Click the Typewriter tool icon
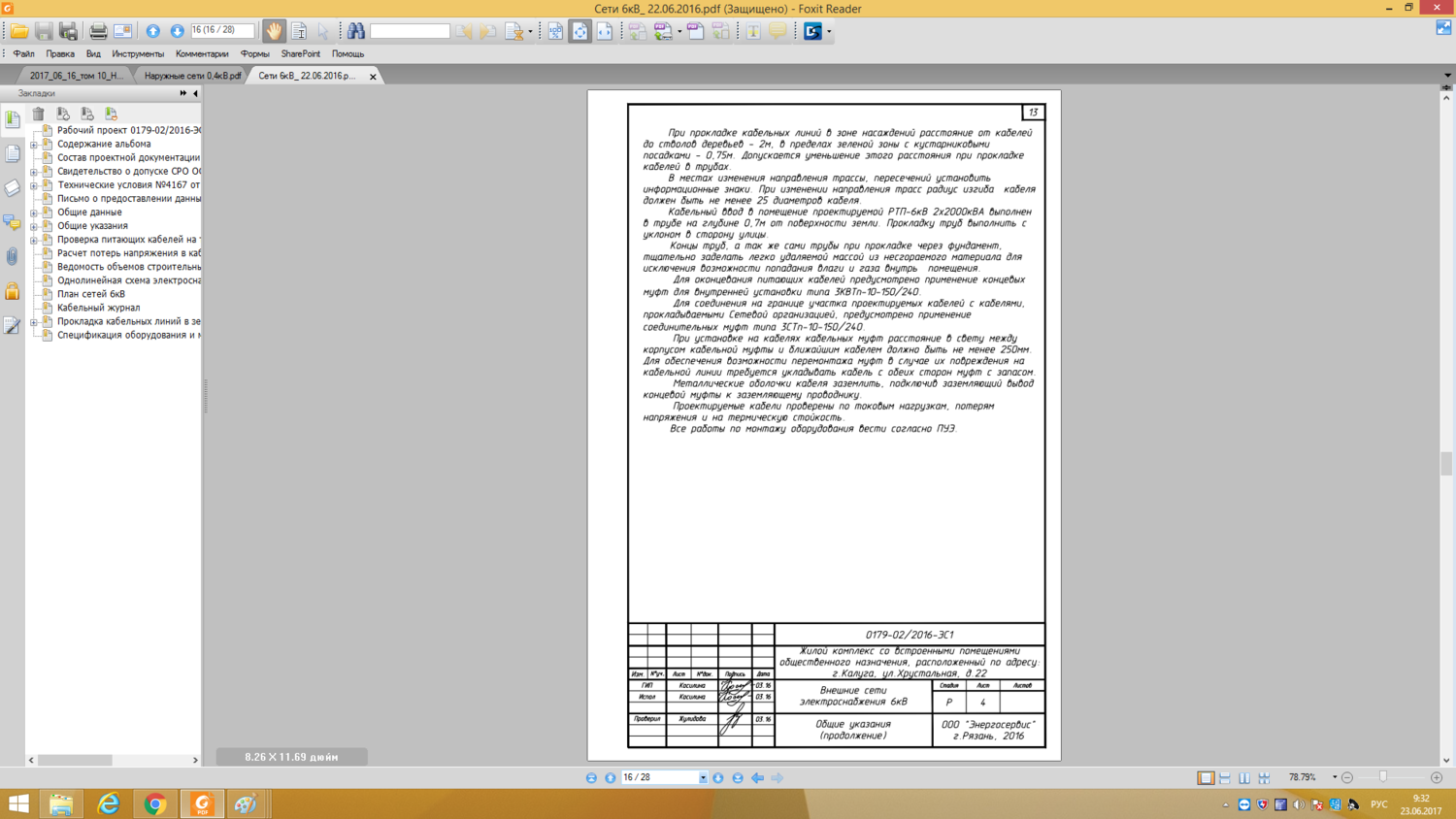Viewport: 1456px width, 819px height. 753,31
